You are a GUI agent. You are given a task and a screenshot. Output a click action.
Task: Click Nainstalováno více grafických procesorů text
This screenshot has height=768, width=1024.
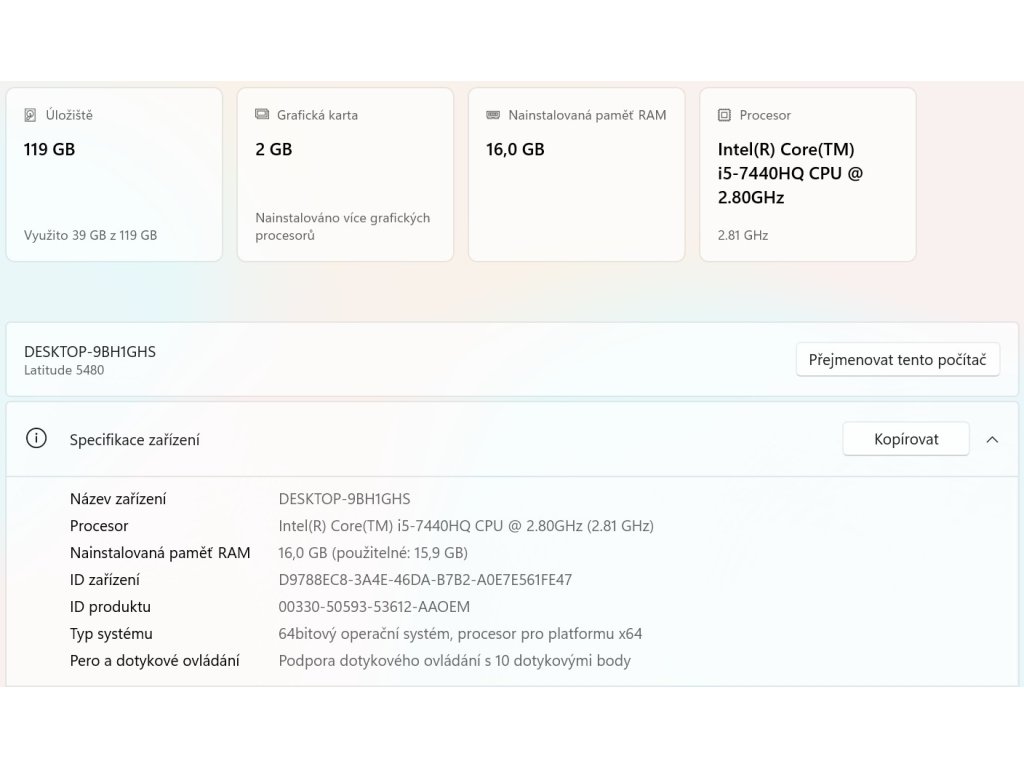342,226
